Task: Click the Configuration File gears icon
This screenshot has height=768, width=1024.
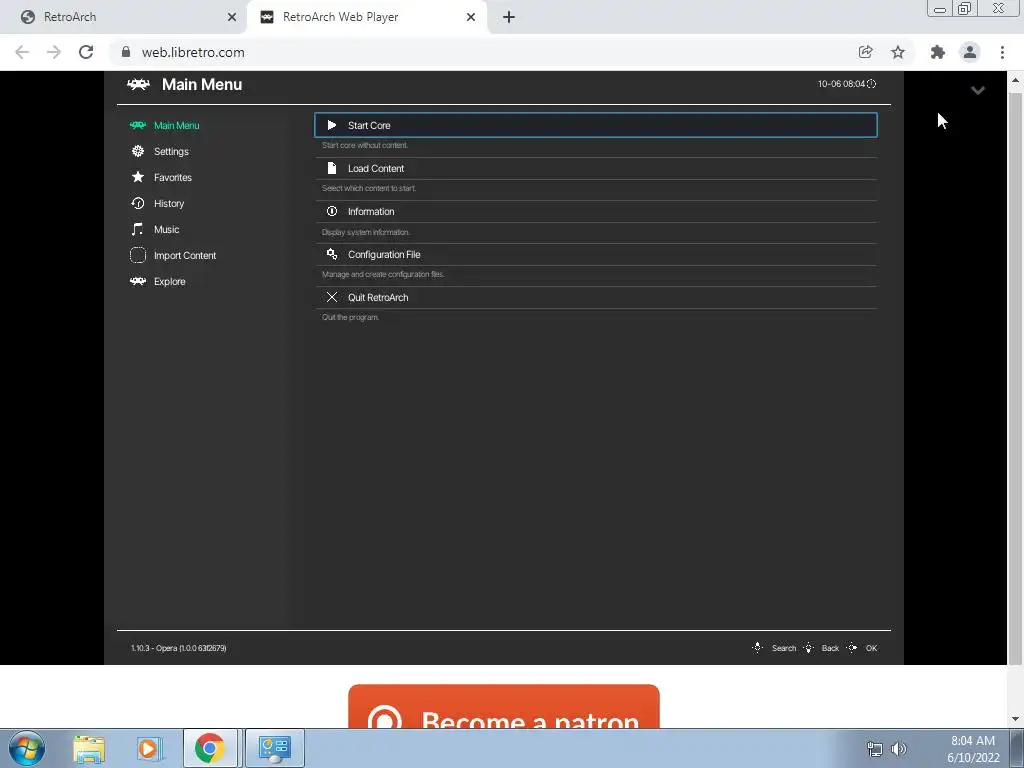Action: 332,254
